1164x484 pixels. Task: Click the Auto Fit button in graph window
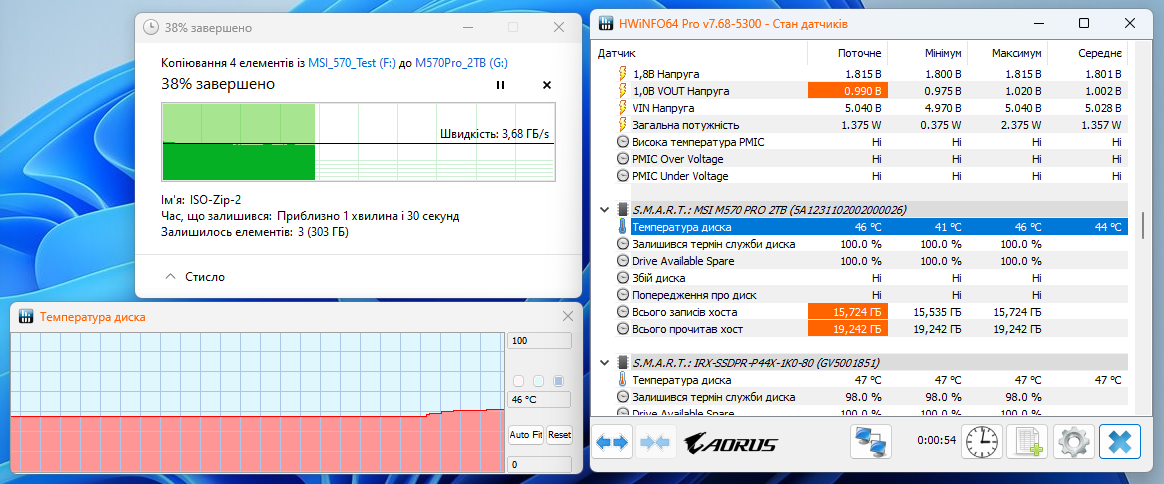click(x=526, y=434)
